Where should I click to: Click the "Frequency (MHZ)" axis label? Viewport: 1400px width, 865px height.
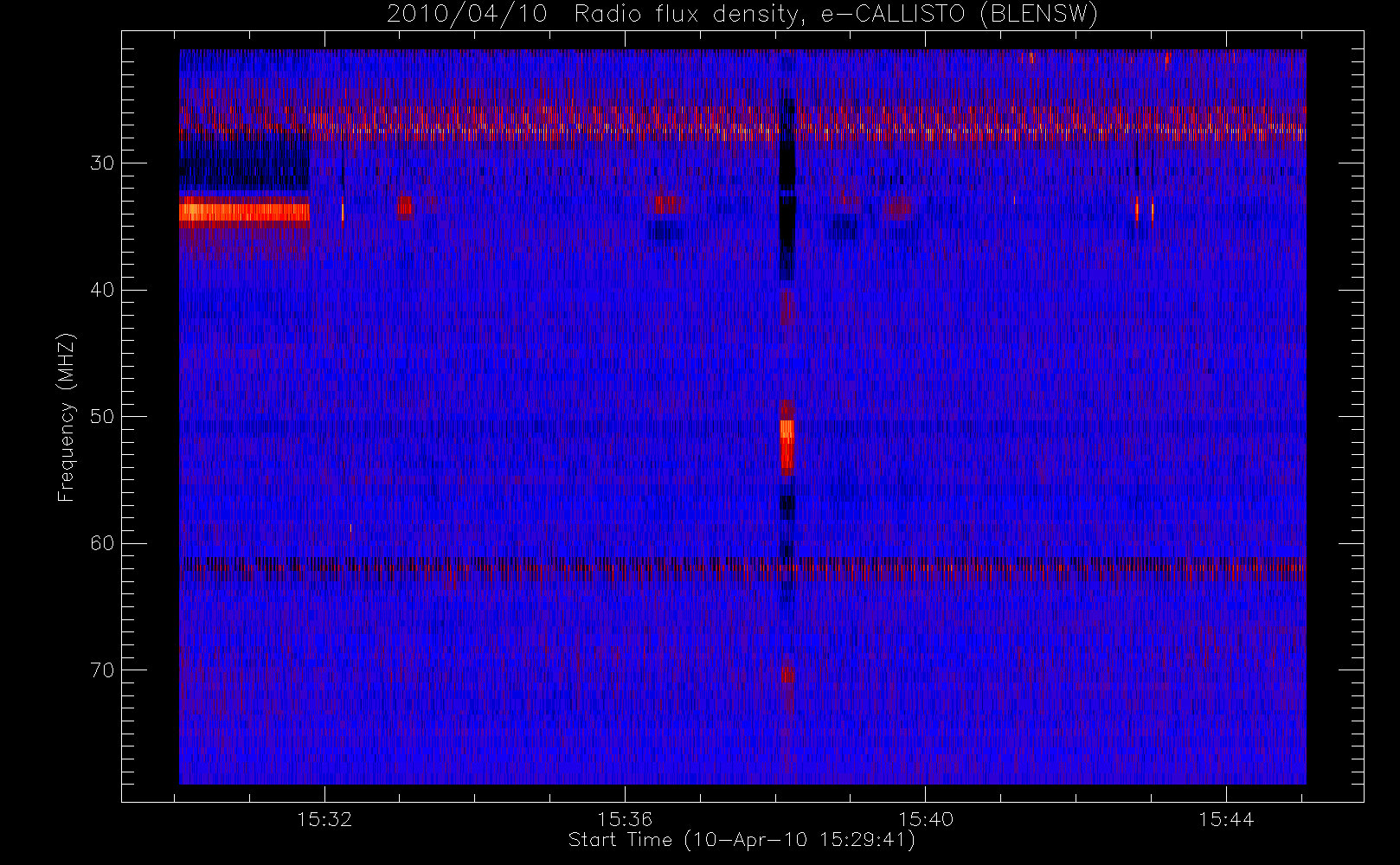(67, 417)
